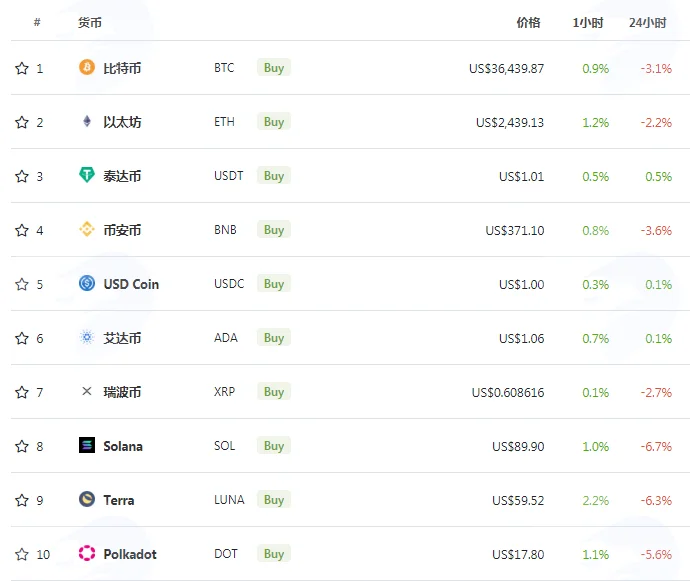690x581 pixels.
Task: Sort by the 价格 column header
Action: pos(528,22)
